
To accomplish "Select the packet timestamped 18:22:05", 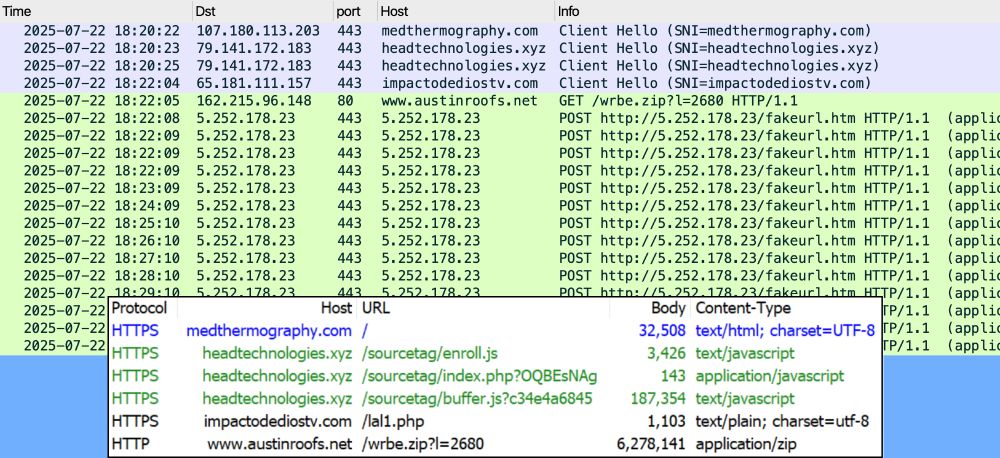I will coord(500,101).
